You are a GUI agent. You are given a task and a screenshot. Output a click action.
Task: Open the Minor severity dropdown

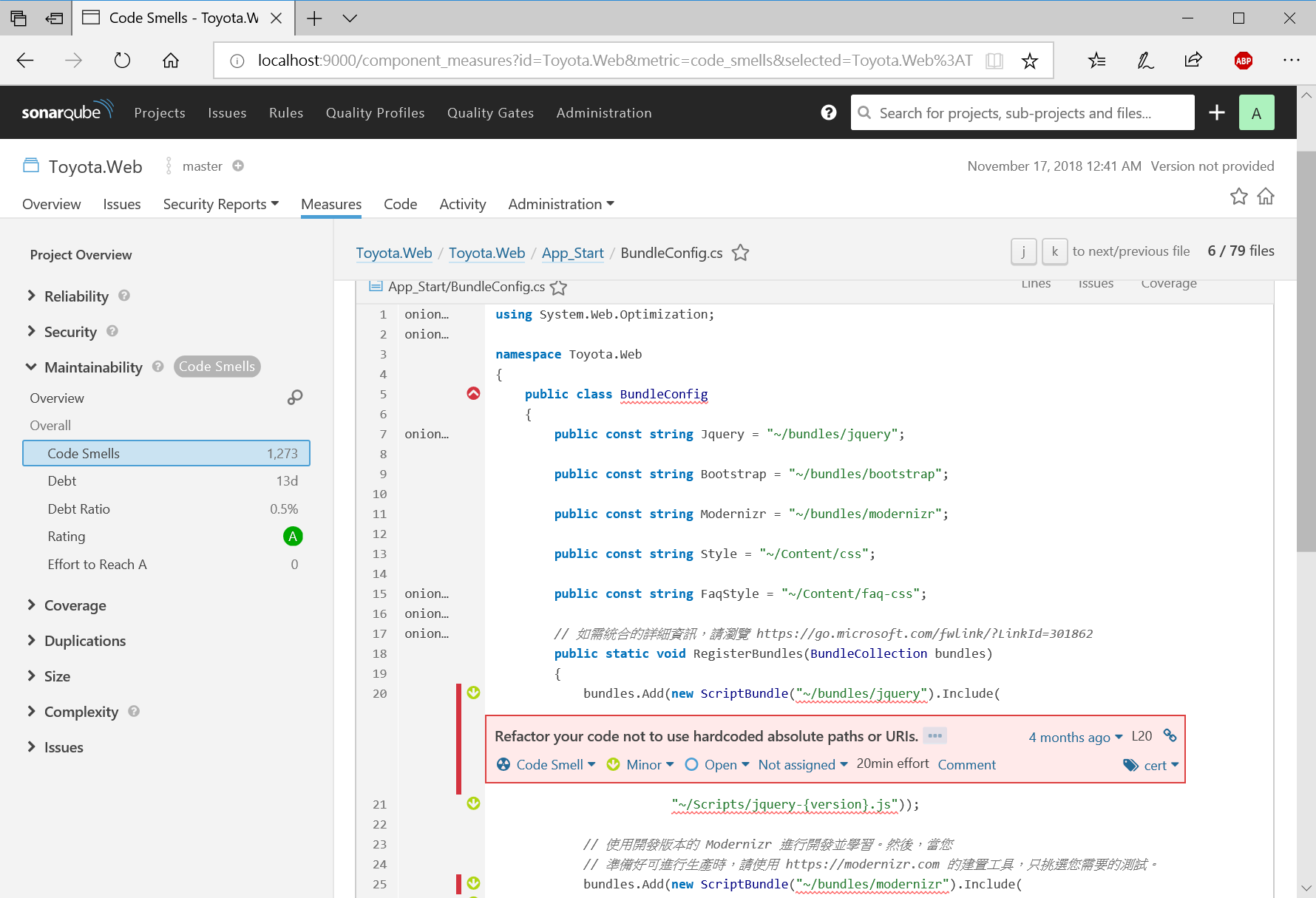click(640, 764)
